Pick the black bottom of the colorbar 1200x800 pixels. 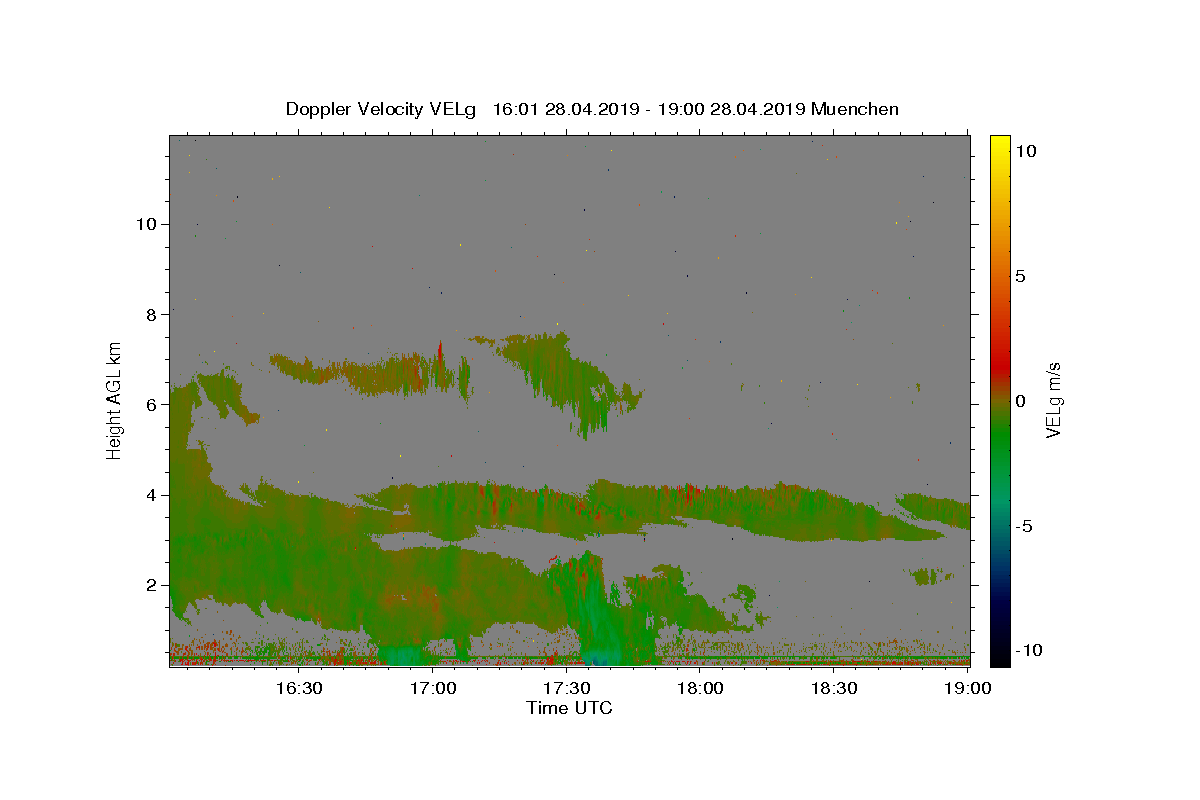[1000, 655]
